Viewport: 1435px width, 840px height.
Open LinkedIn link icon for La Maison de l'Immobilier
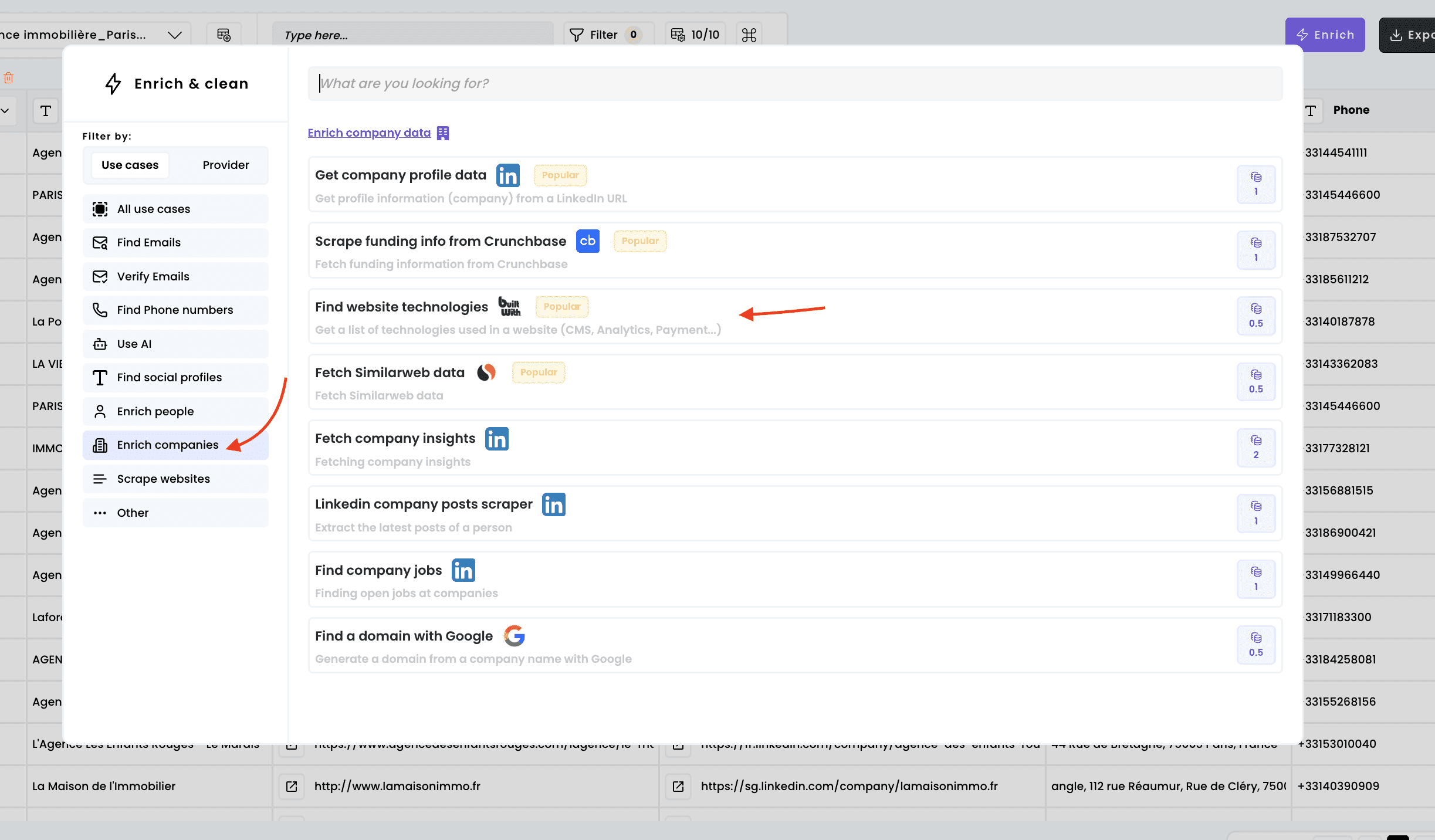[x=678, y=786]
